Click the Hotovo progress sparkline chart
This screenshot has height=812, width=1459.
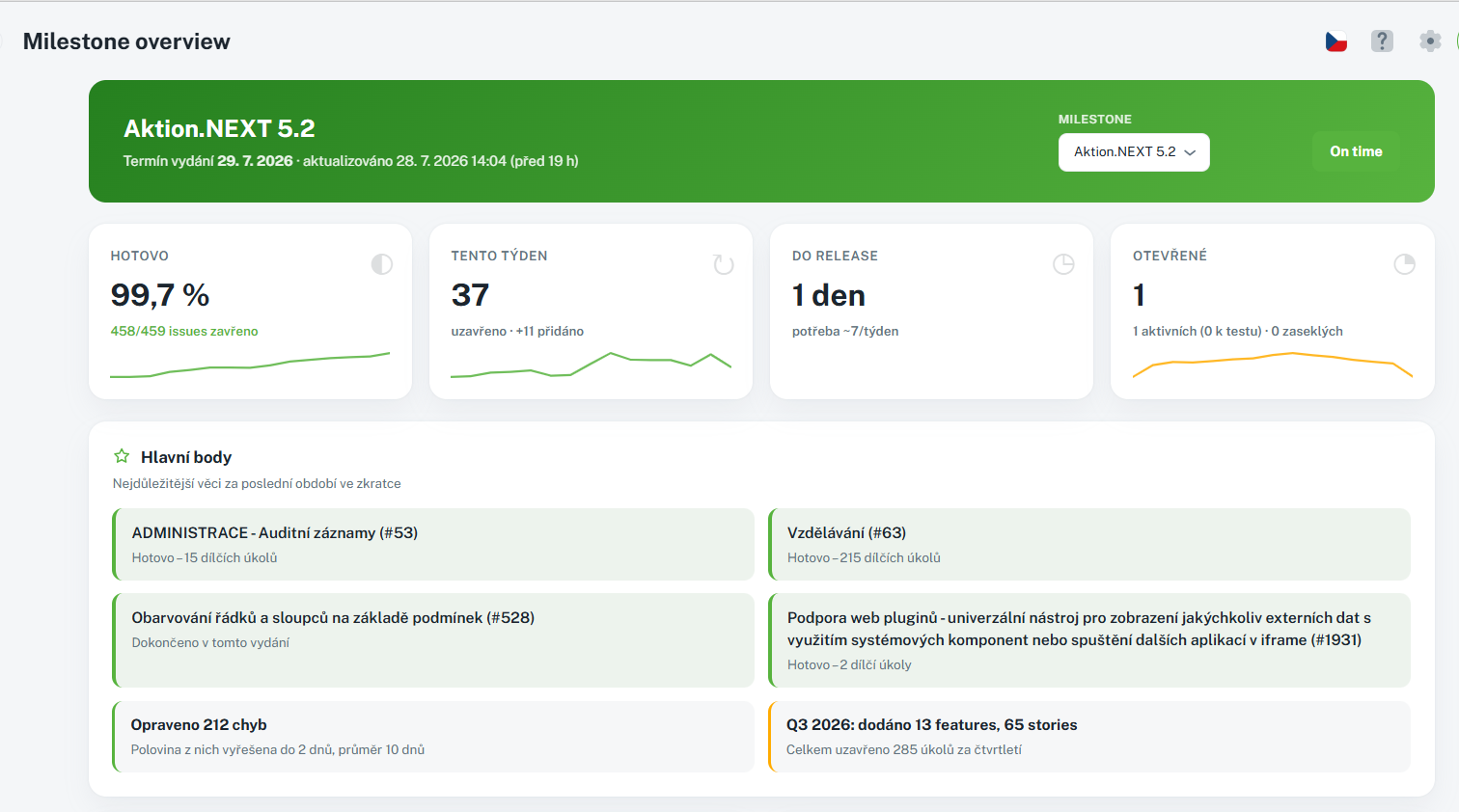point(250,365)
